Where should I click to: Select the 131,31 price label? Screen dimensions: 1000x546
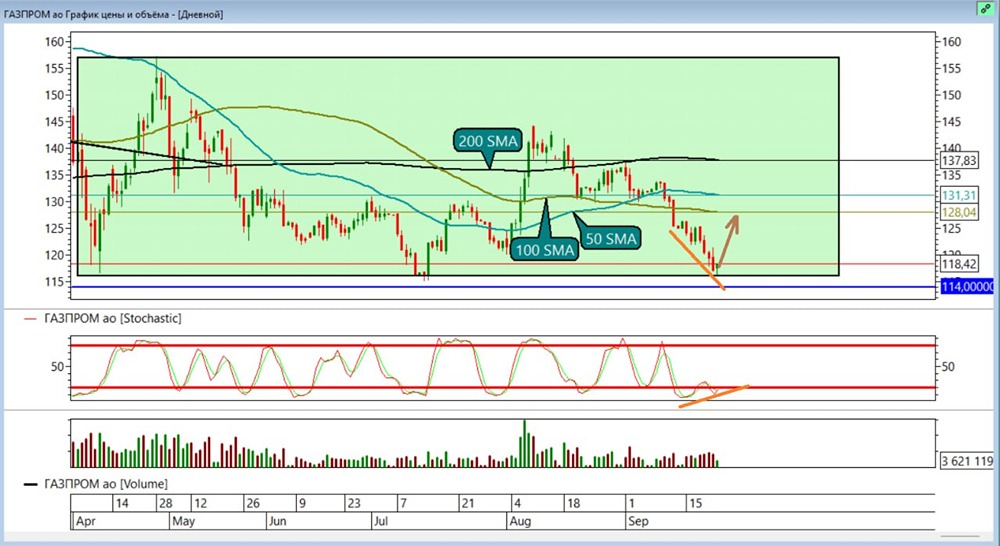[959, 195]
